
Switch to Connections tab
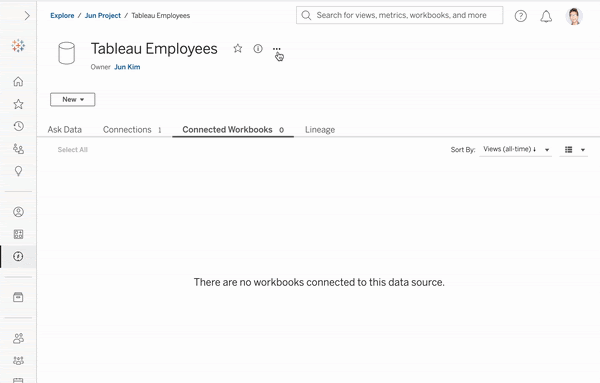[132, 130]
